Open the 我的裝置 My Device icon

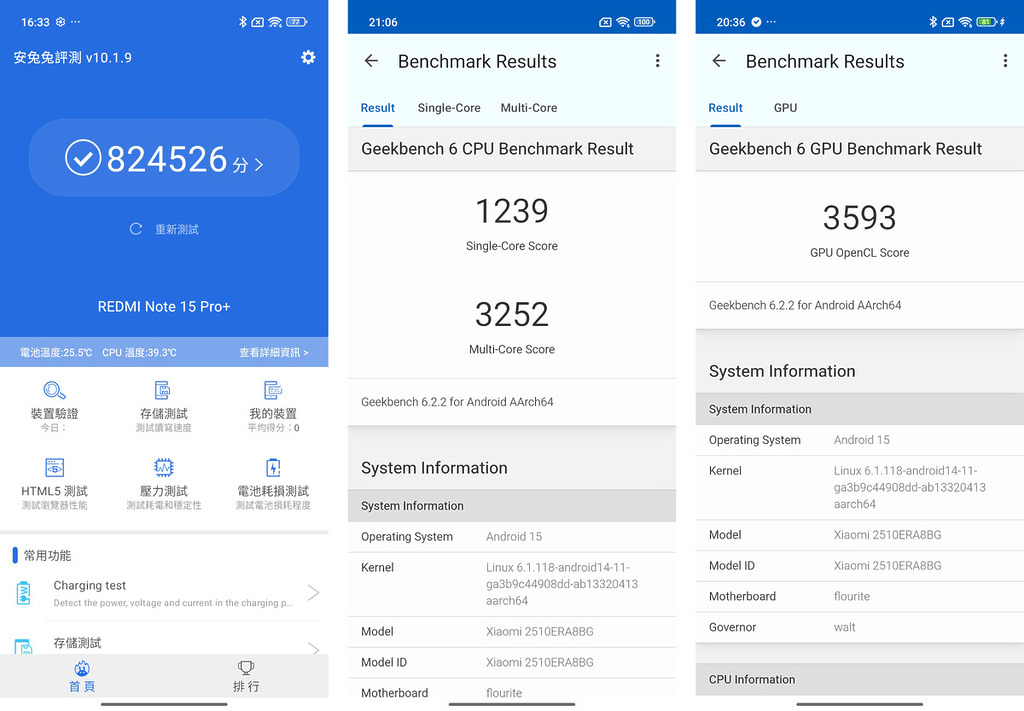(274, 390)
